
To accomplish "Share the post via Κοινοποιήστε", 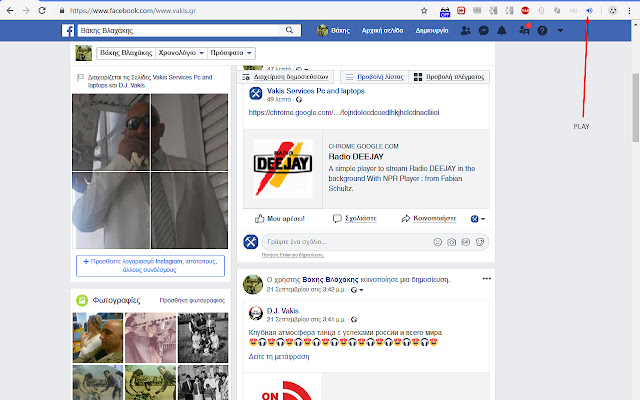I will [429, 219].
